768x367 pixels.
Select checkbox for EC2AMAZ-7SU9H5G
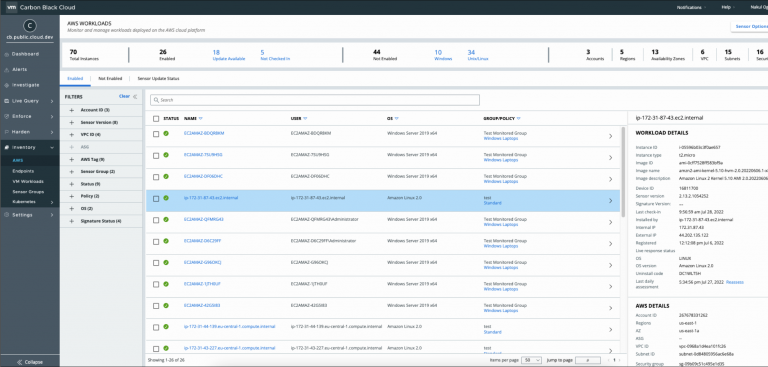click(x=156, y=156)
